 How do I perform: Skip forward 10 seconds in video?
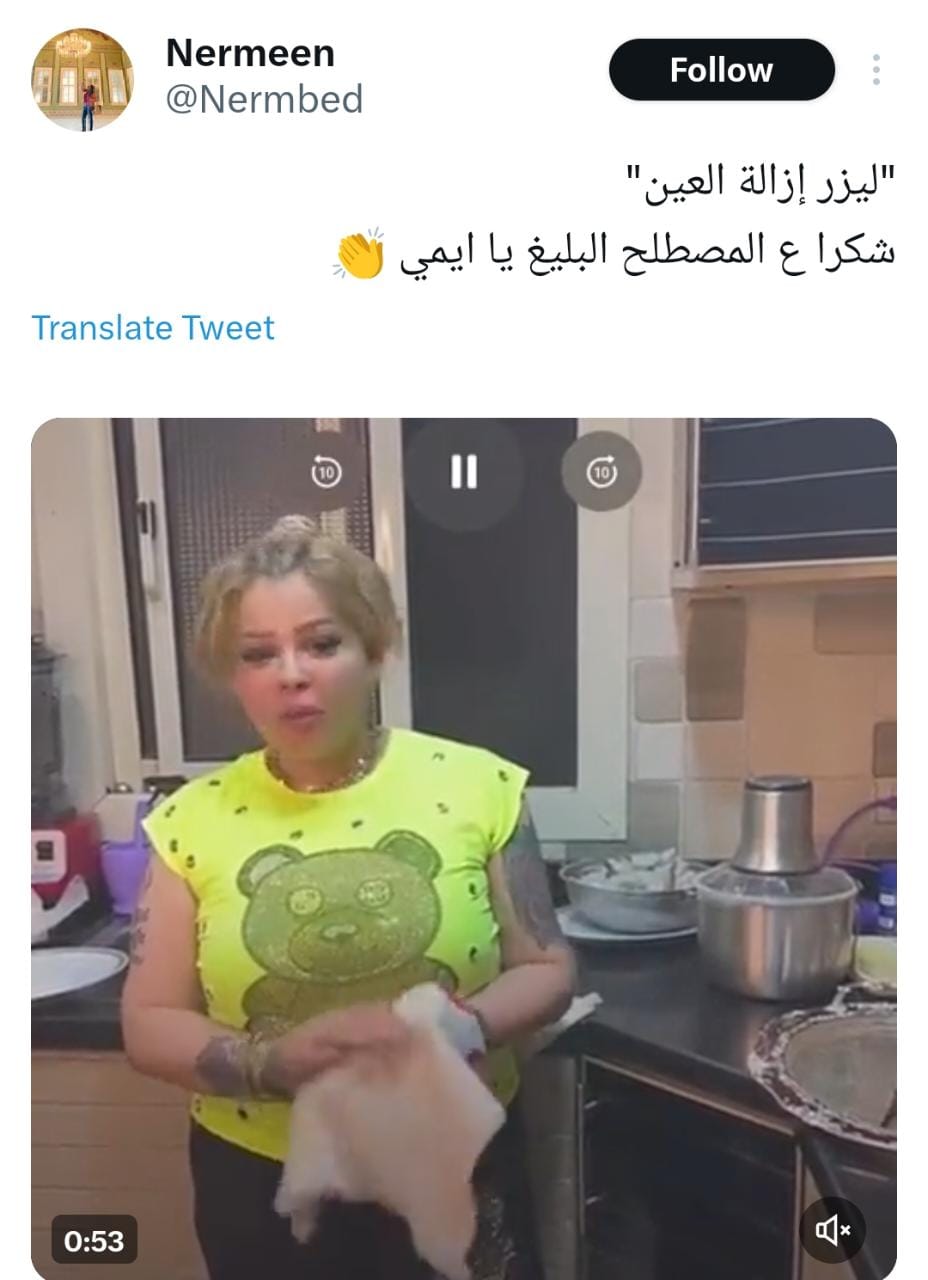tap(601, 471)
